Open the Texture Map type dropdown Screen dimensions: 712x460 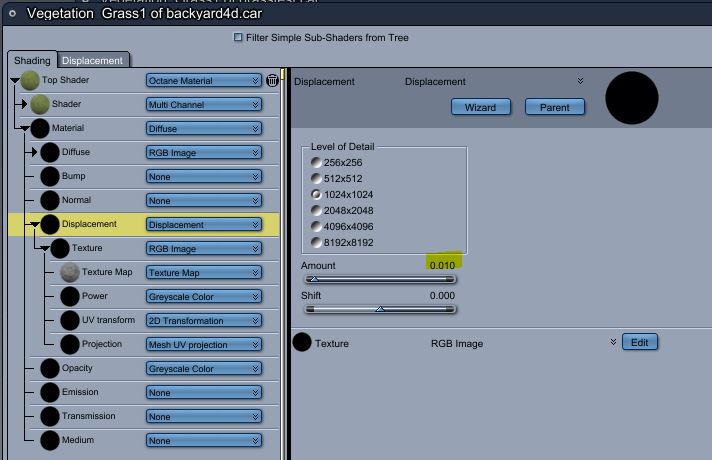click(204, 272)
